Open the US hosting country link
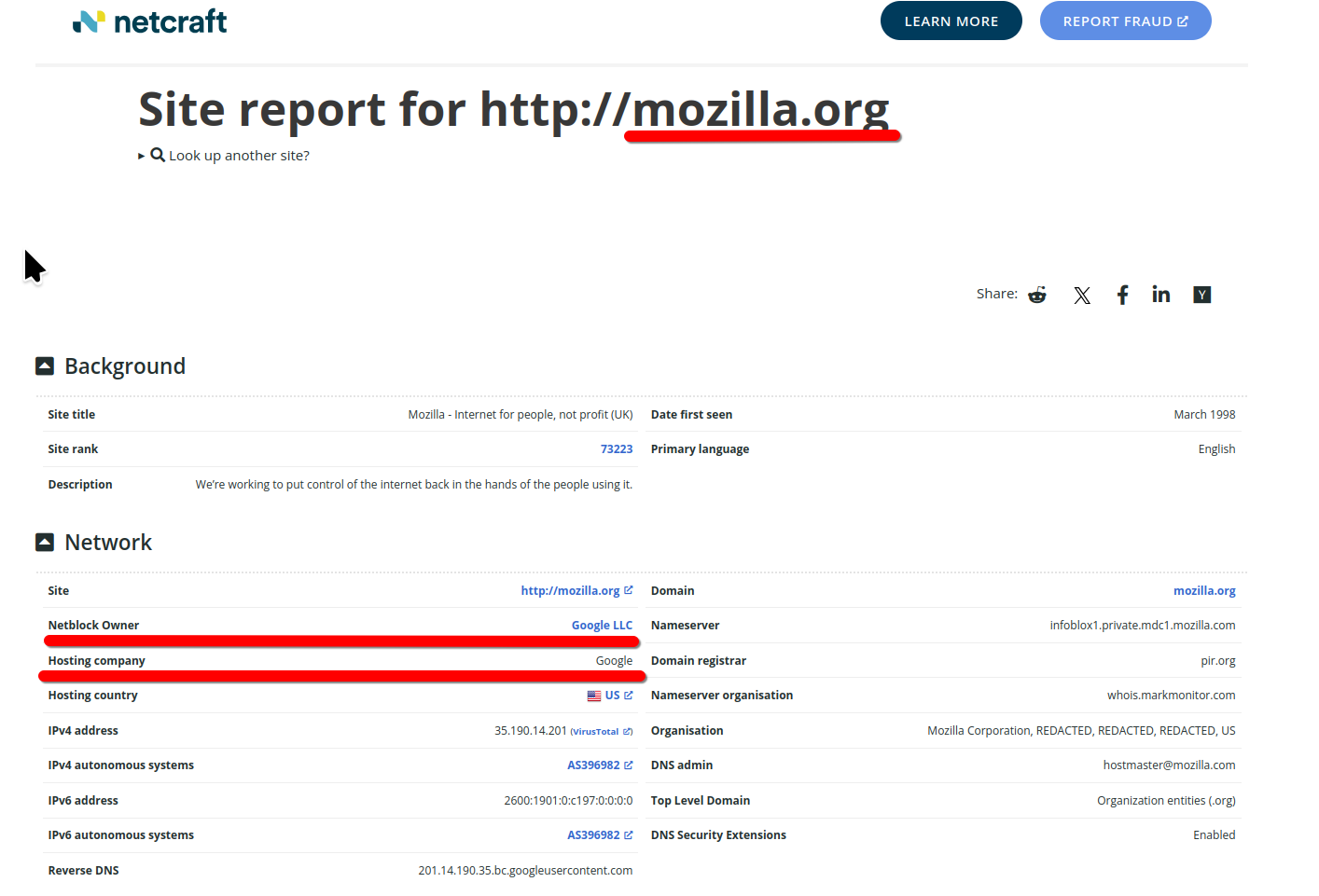 [612, 696]
